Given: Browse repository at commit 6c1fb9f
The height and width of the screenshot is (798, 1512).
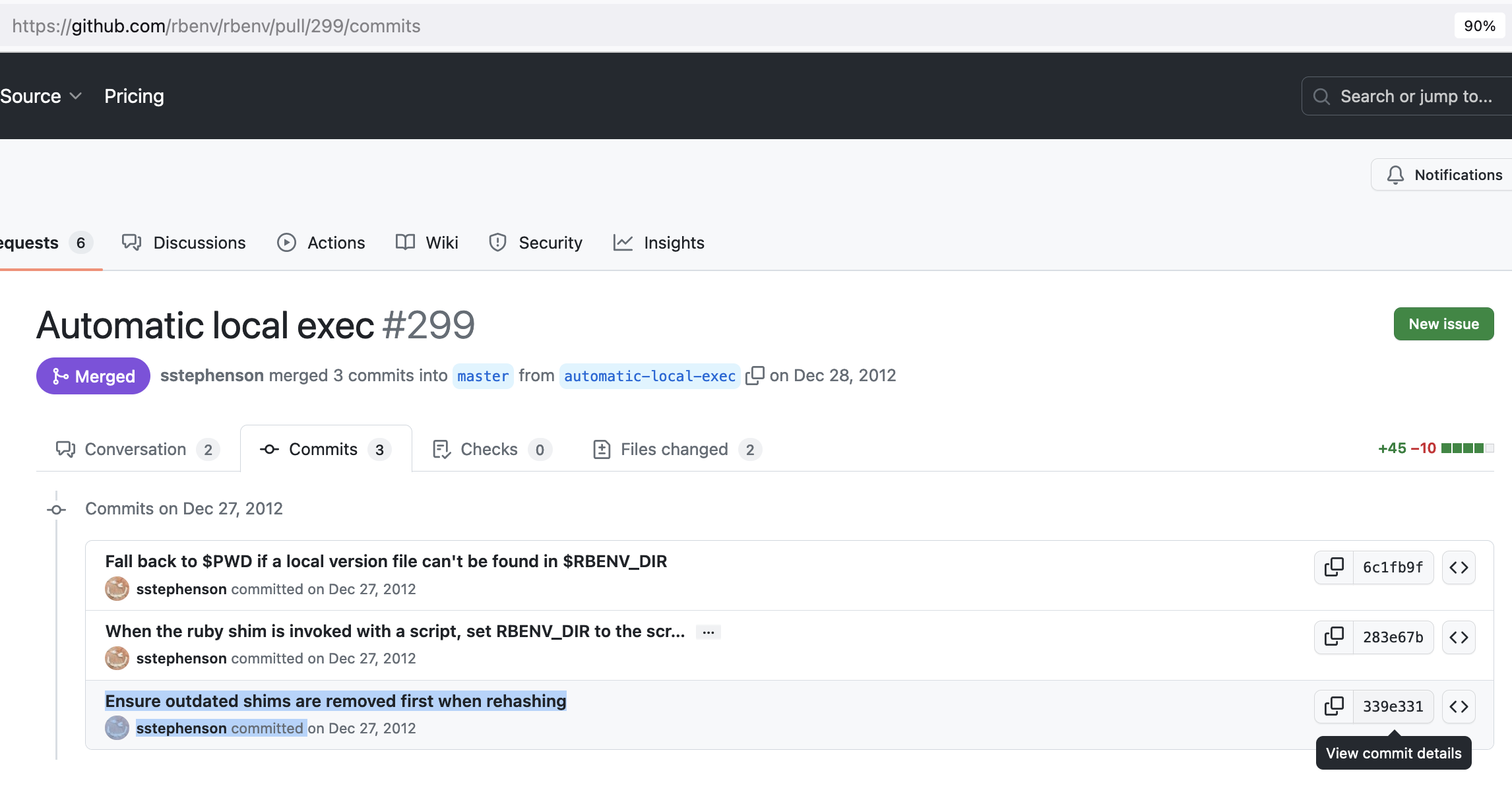Looking at the screenshot, I should pos(1459,567).
